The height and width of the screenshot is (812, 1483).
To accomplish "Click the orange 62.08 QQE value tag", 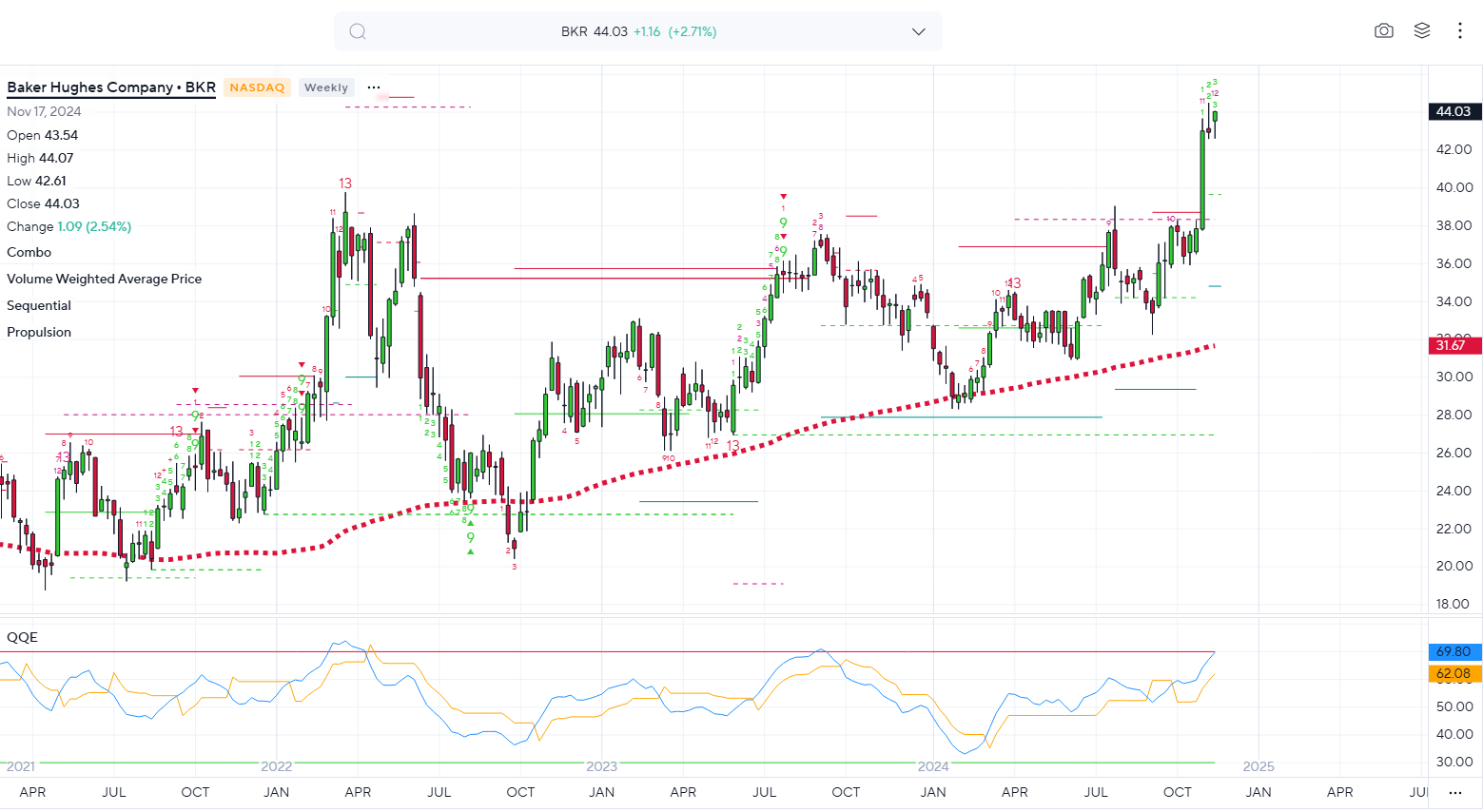I will (x=1454, y=673).
